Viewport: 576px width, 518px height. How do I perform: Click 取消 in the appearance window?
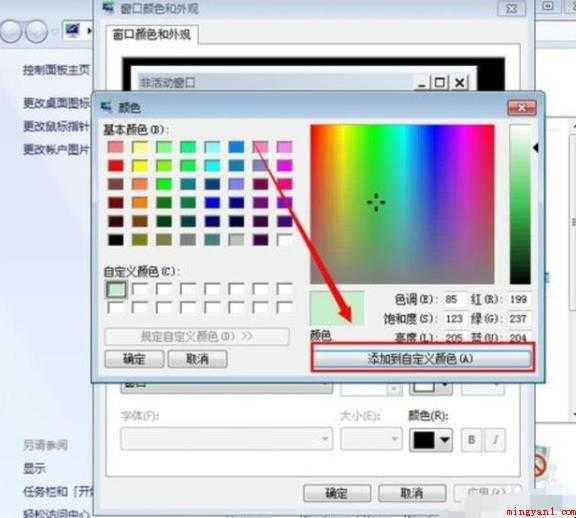tap(412, 493)
